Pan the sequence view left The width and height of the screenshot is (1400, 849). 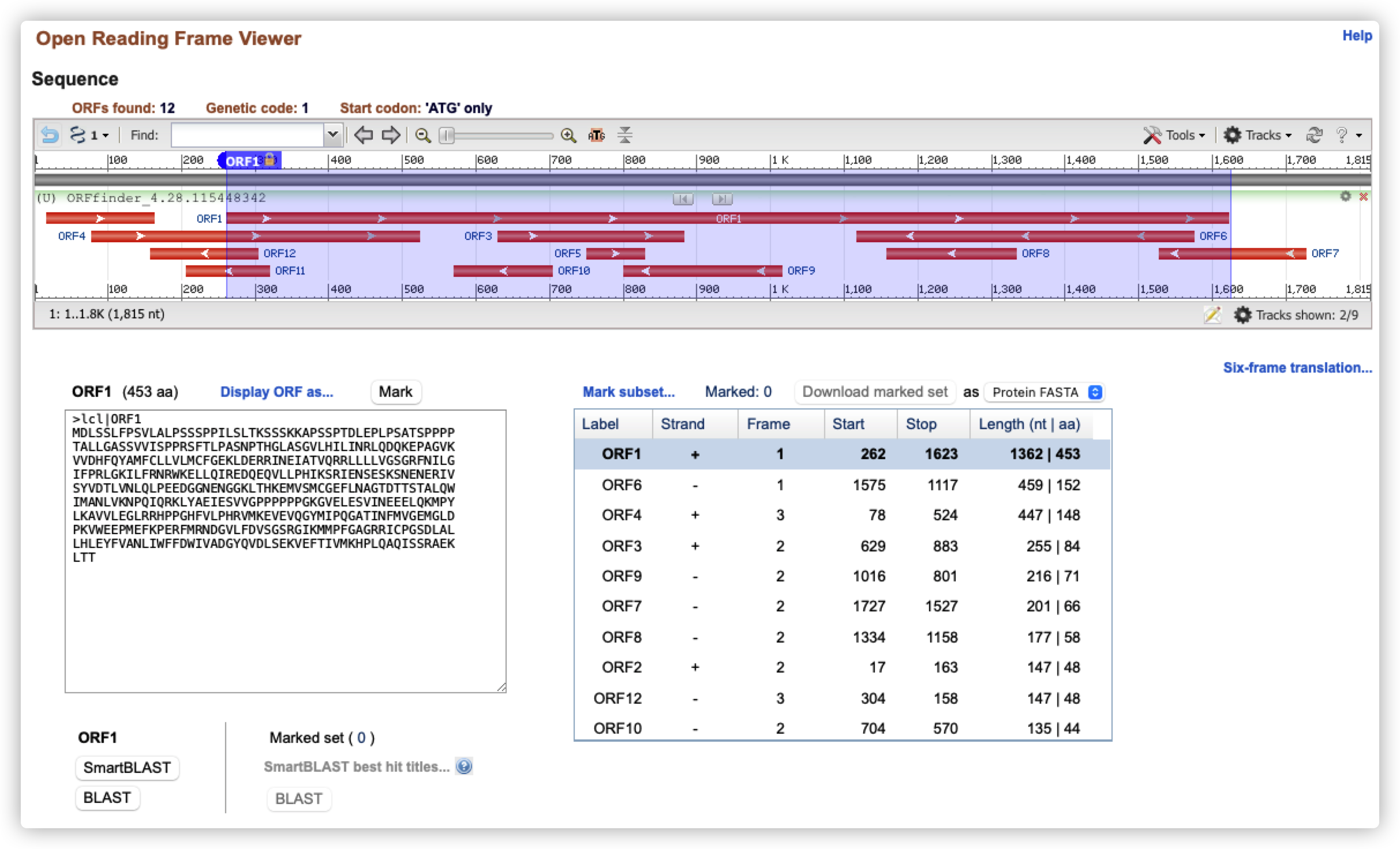363,135
